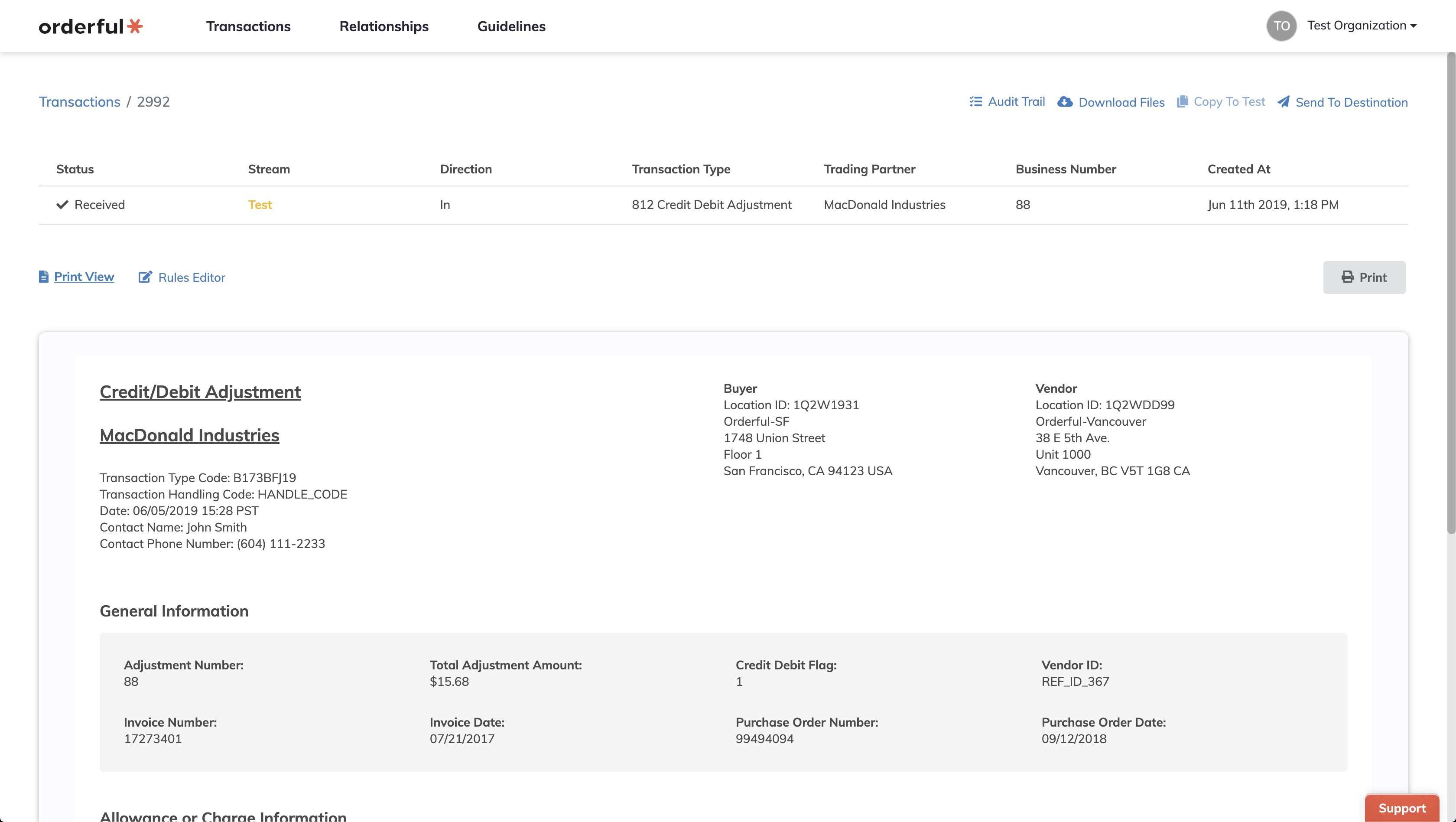Click the Rules Editor pencil icon
This screenshot has width=1456, height=822.
tap(145, 277)
